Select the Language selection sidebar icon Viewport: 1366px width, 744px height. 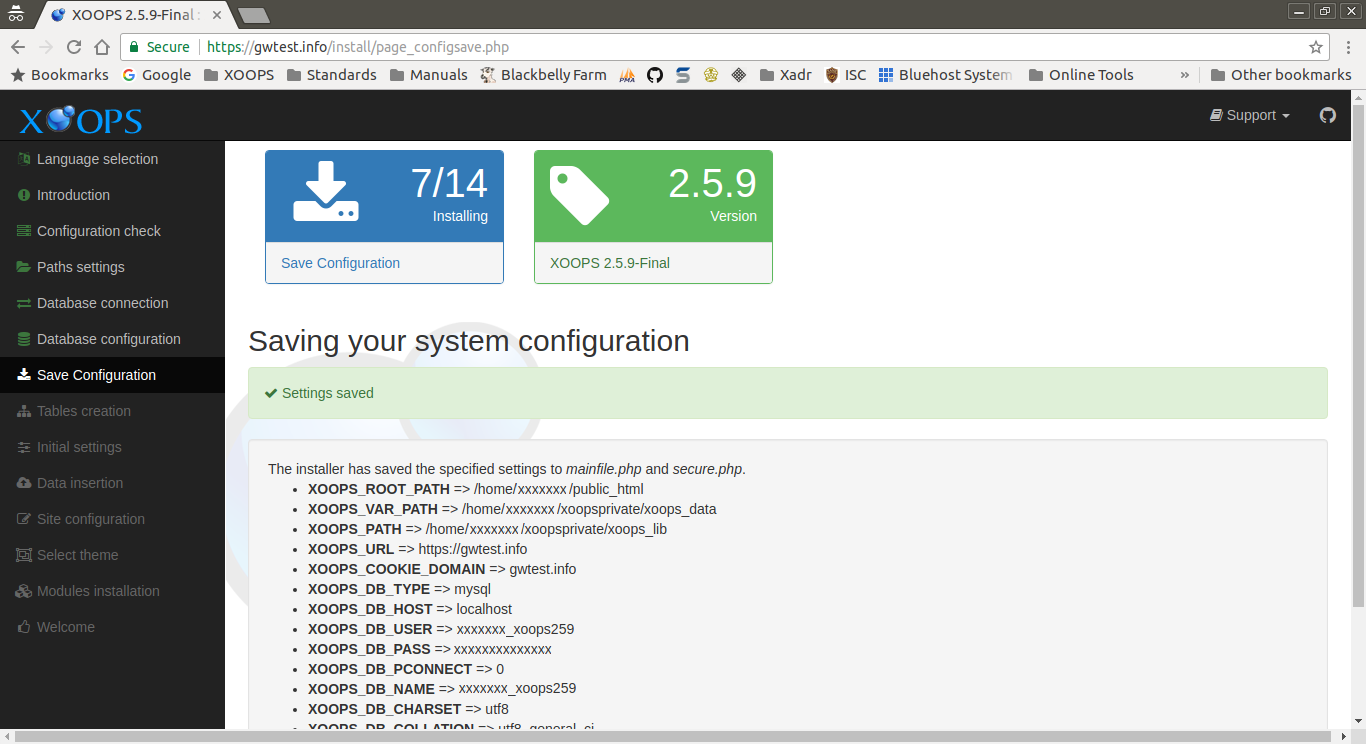pos(22,159)
